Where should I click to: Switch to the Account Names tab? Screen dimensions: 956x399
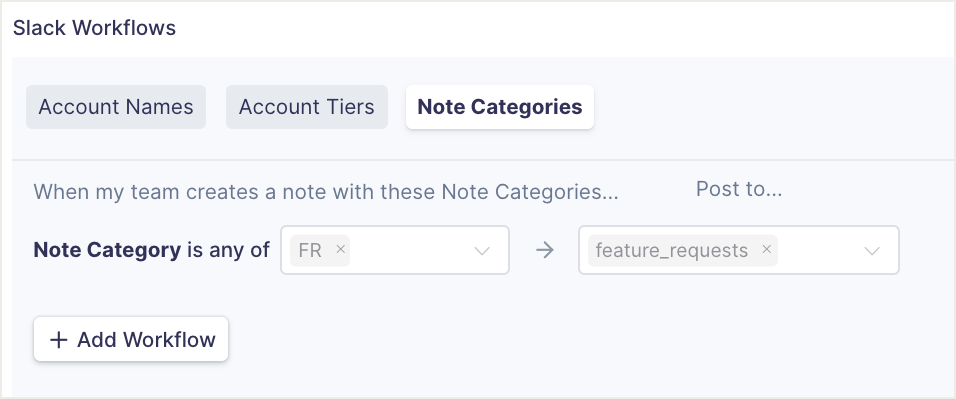pos(116,107)
